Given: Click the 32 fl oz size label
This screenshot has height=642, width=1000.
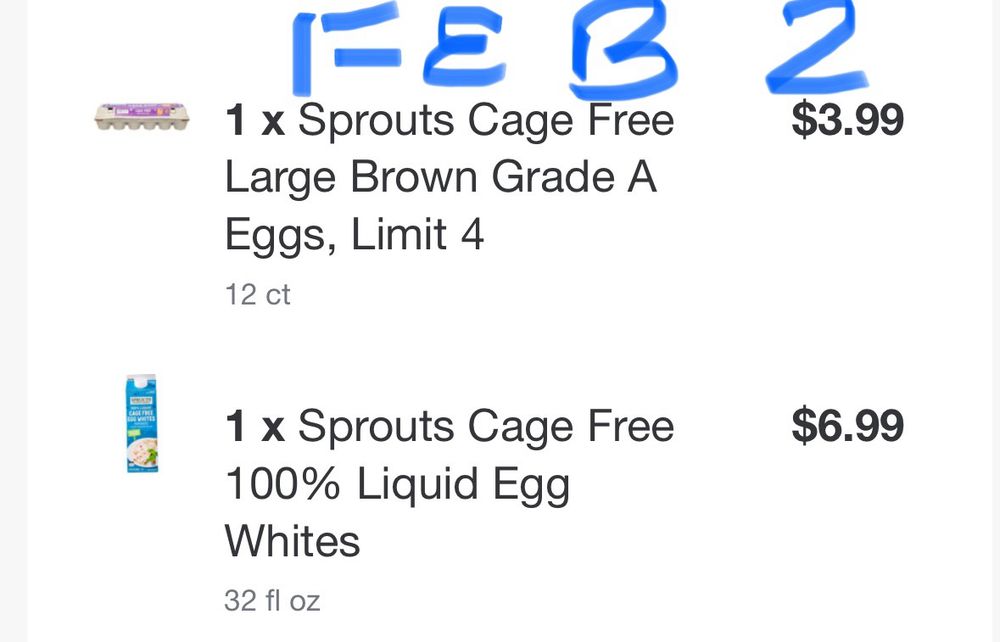Looking at the screenshot, I should click(x=272, y=601).
